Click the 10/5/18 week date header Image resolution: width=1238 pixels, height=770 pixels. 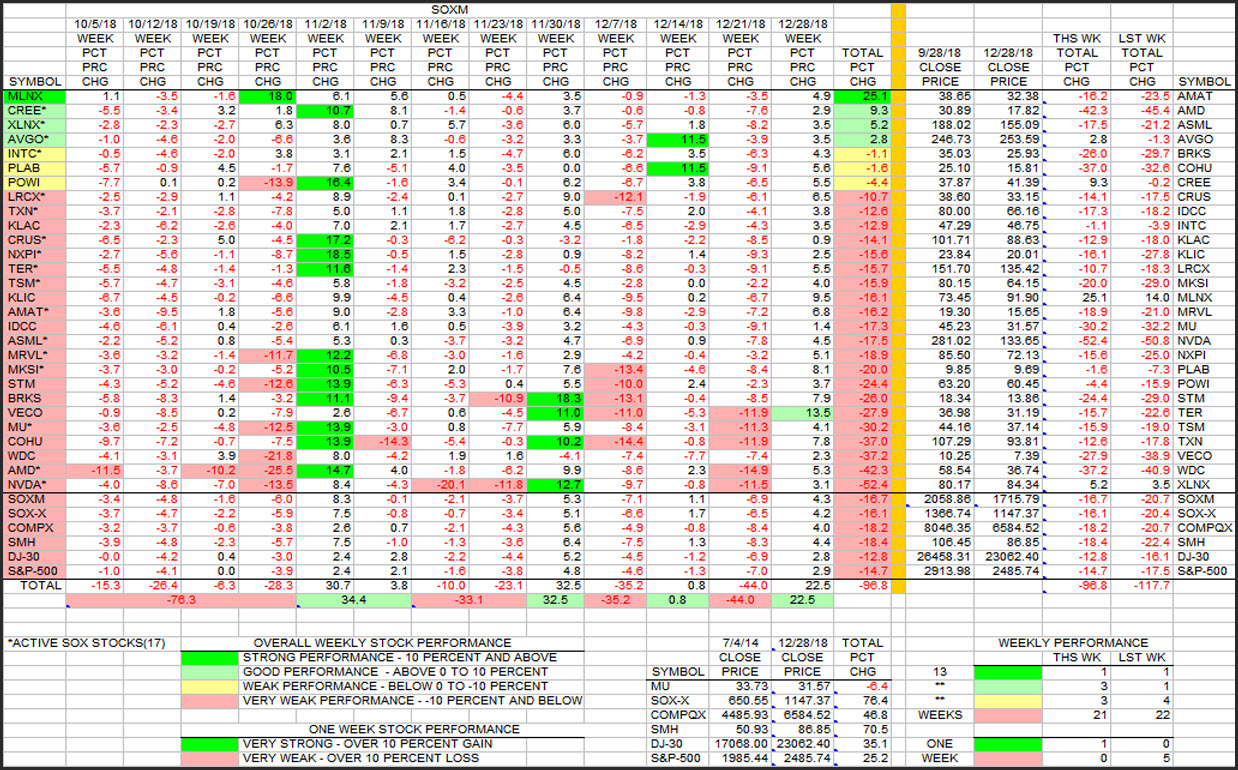[x=100, y=22]
